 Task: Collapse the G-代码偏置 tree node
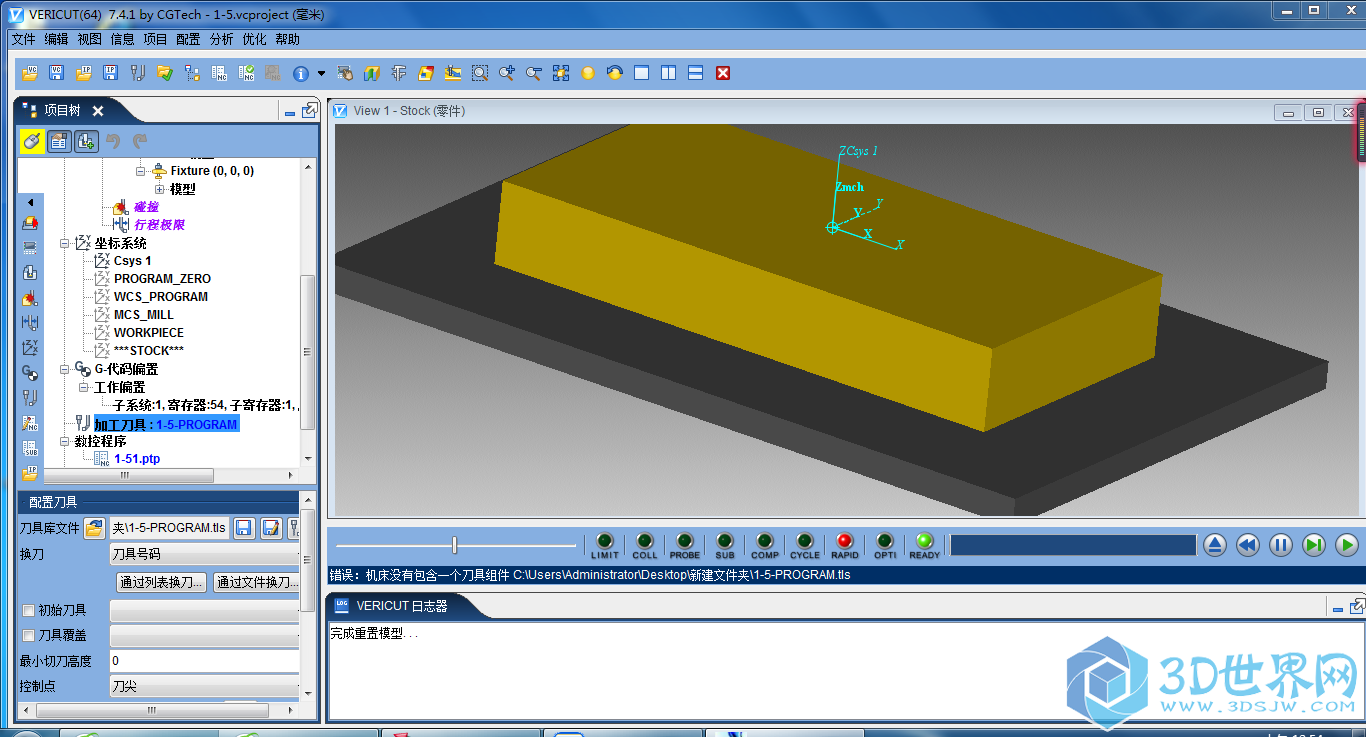65,369
